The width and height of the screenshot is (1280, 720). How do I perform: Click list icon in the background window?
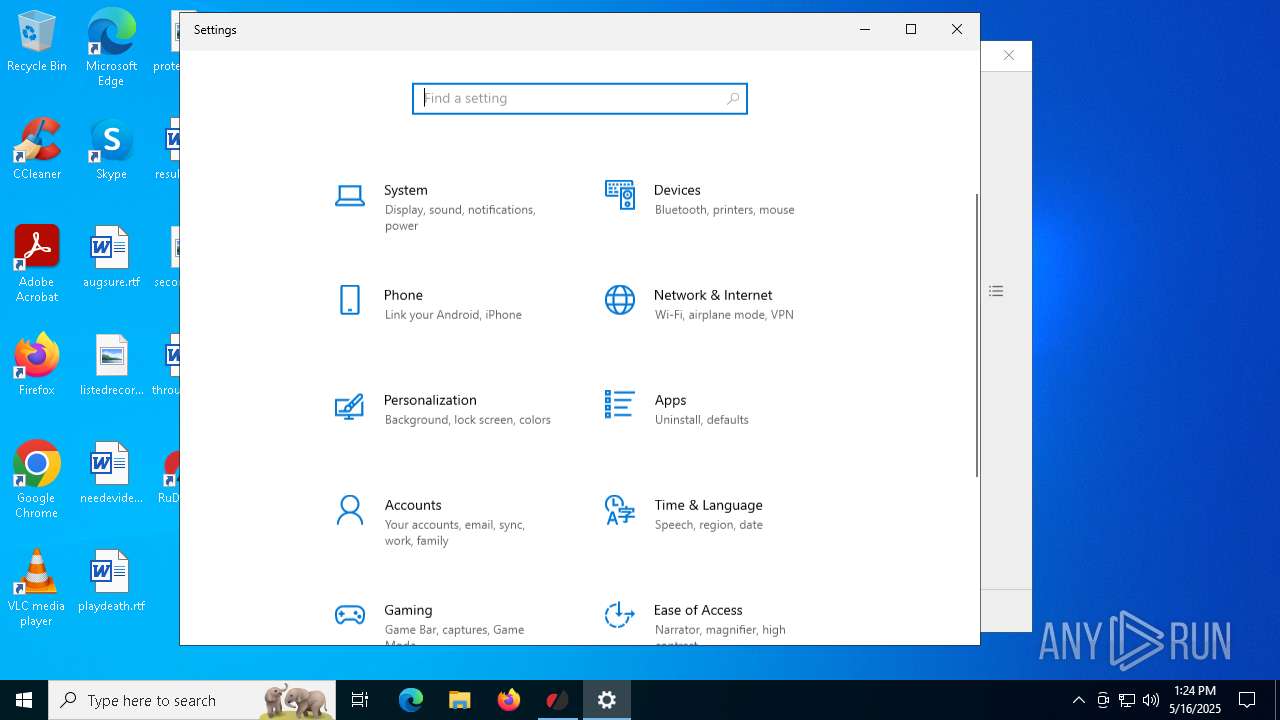point(995,291)
